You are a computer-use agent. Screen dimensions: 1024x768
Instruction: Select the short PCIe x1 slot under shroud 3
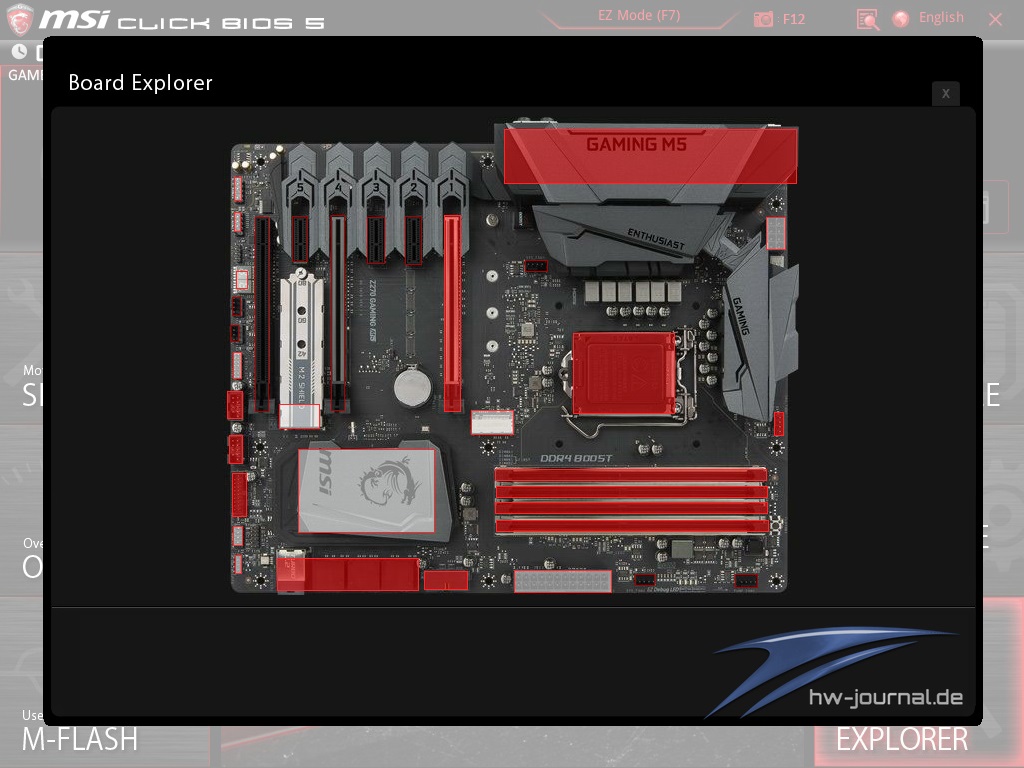[x=376, y=240]
